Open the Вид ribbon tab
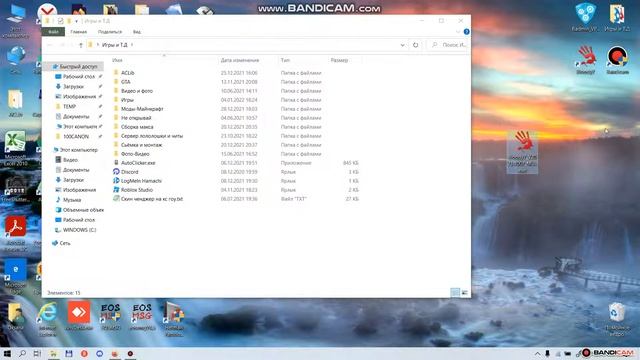The height and width of the screenshot is (360, 640). pos(137,31)
